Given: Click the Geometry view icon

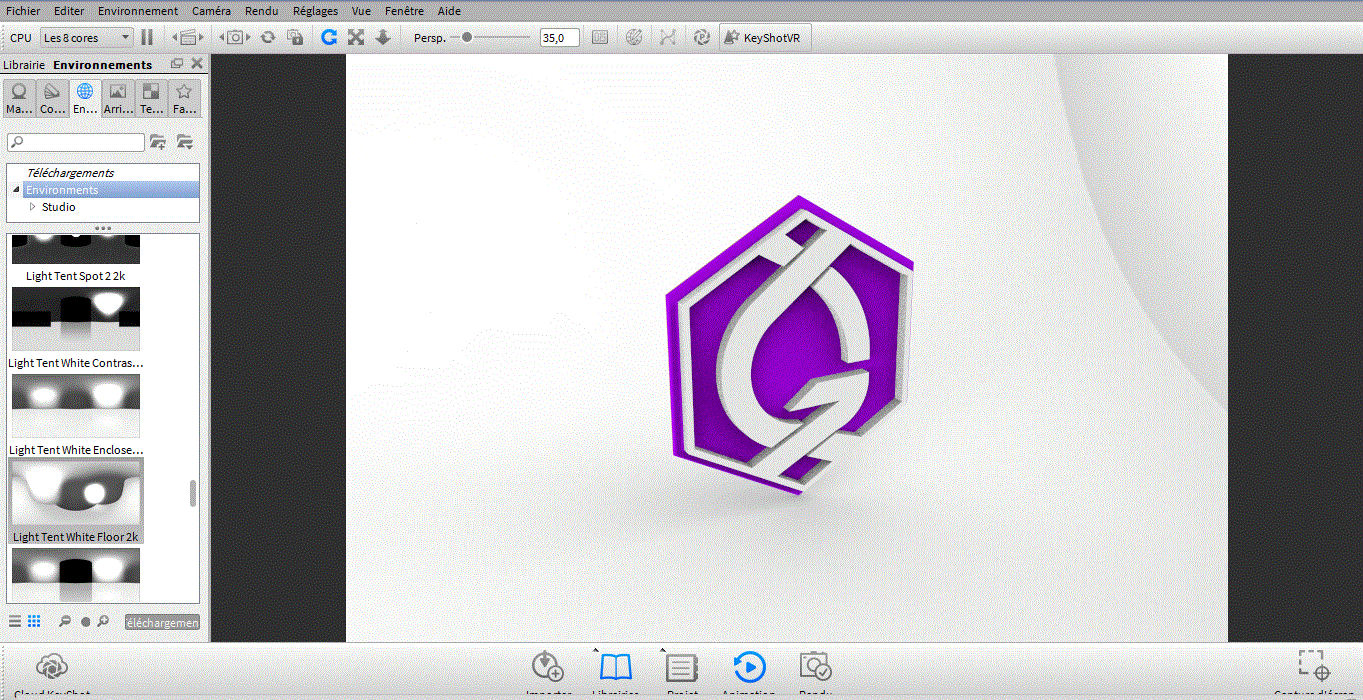Looking at the screenshot, I should pos(668,37).
